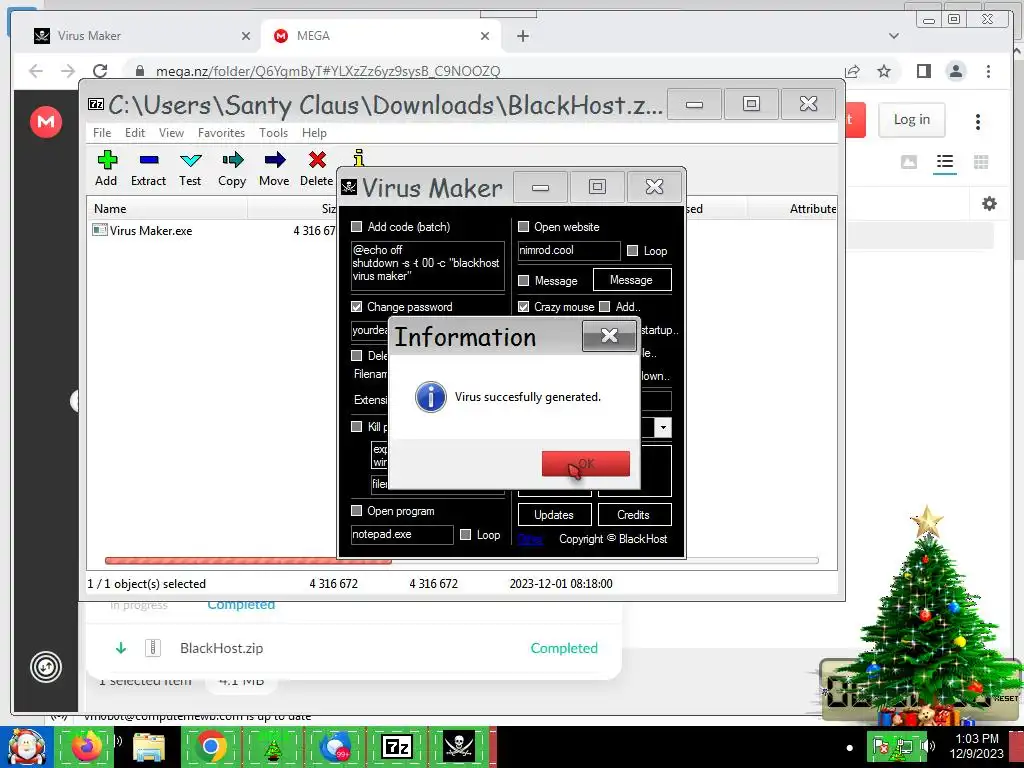Image resolution: width=1024 pixels, height=768 pixels.
Task: Open the Favorites menu in 7-Zip
Action: (221, 133)
